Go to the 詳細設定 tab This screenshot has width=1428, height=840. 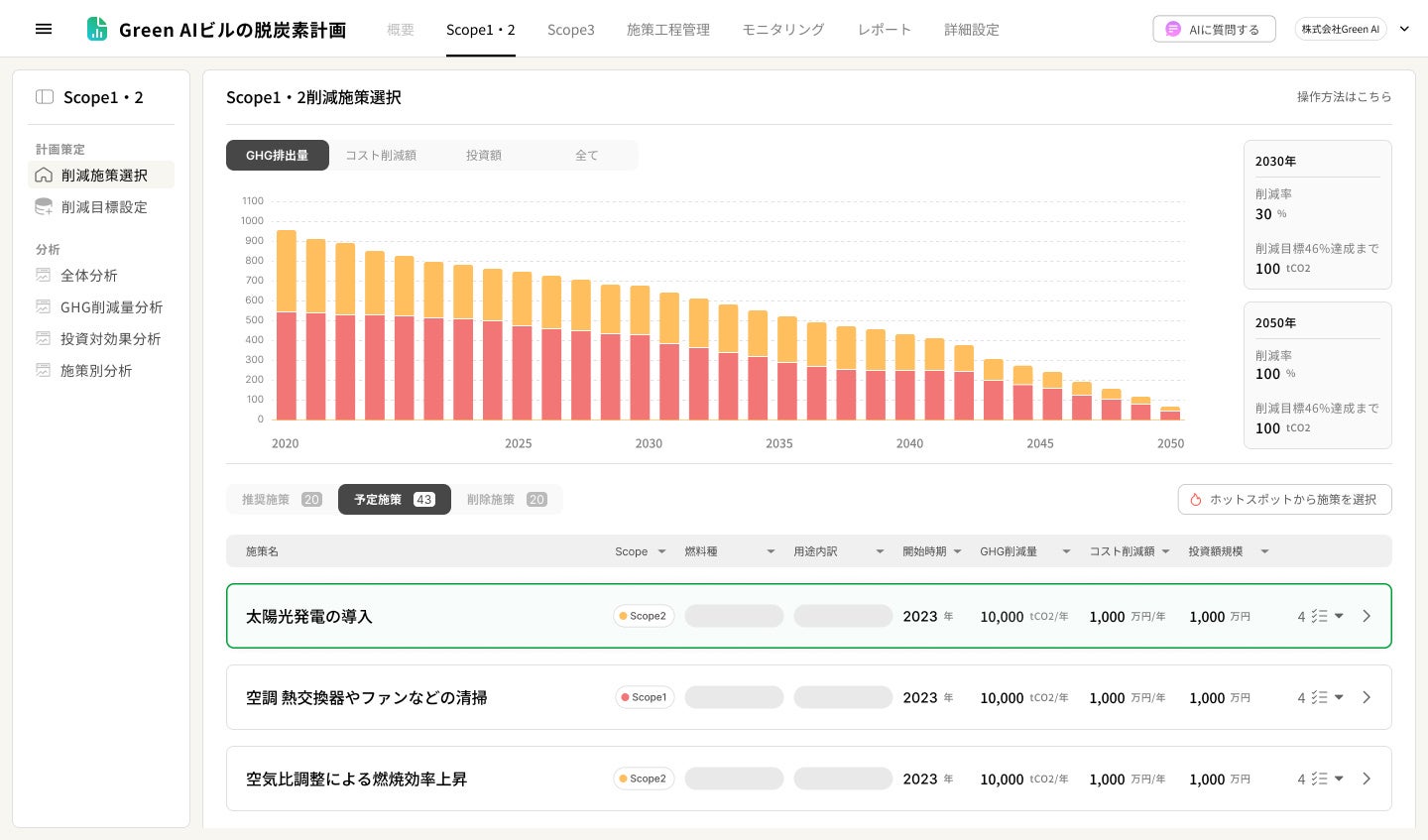click(x=972, y=30)
